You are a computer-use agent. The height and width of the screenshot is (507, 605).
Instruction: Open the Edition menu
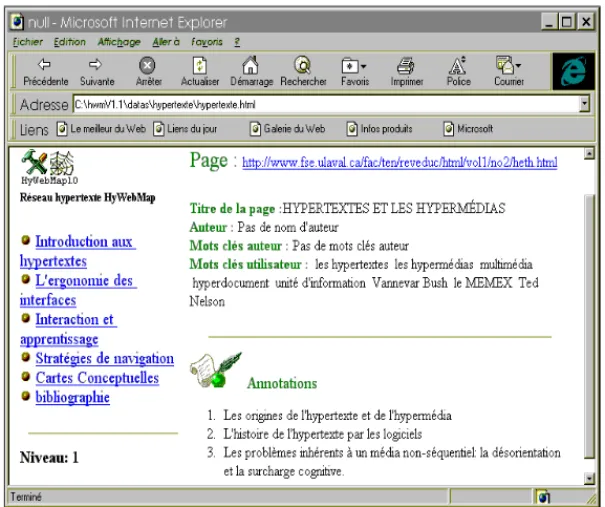(69, 42)
